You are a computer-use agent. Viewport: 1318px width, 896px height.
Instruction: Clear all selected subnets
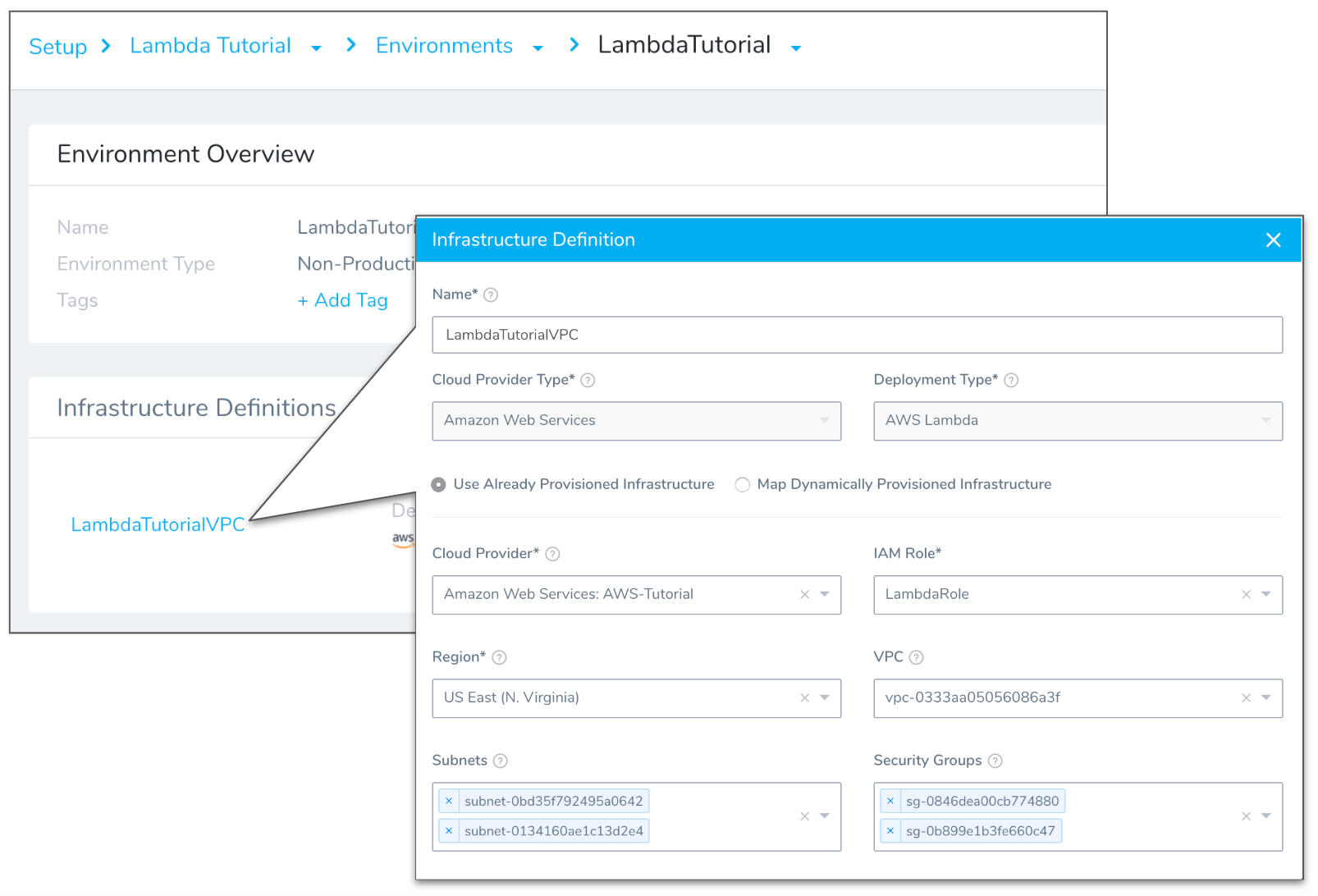pos(804,816)
